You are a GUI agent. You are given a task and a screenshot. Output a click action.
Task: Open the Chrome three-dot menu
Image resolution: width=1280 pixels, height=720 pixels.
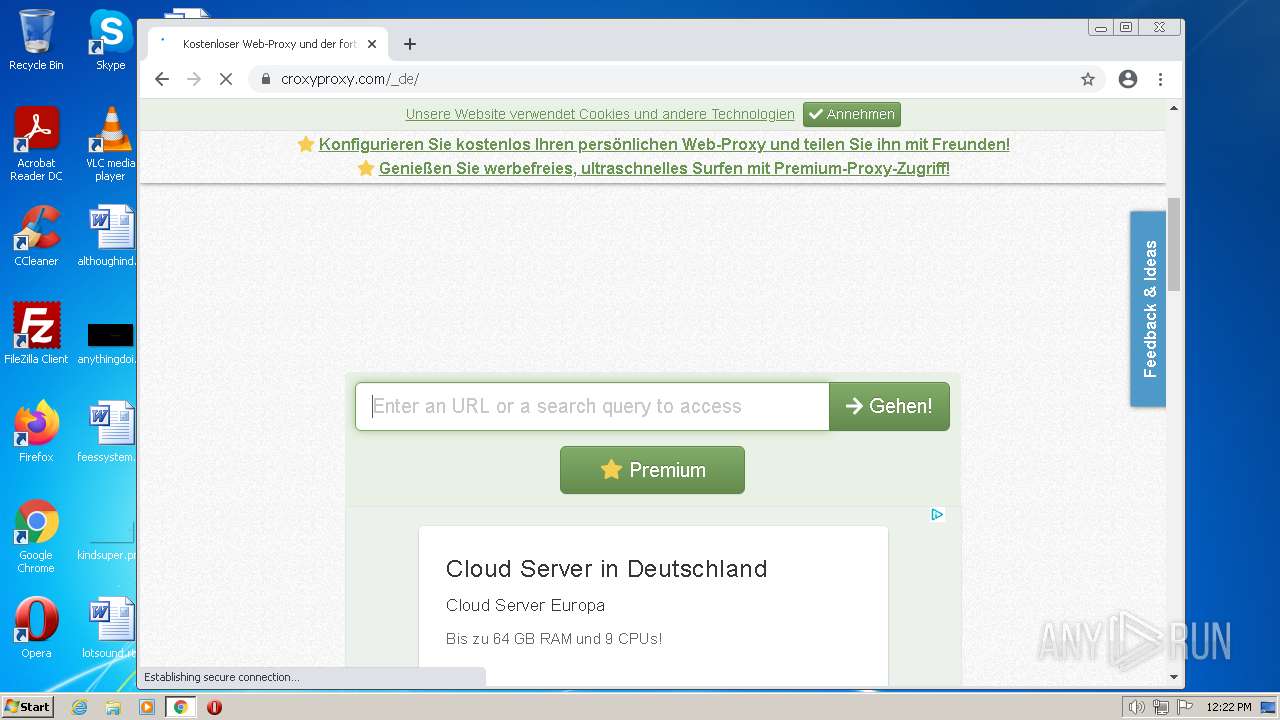click(x=1160, y=79)
